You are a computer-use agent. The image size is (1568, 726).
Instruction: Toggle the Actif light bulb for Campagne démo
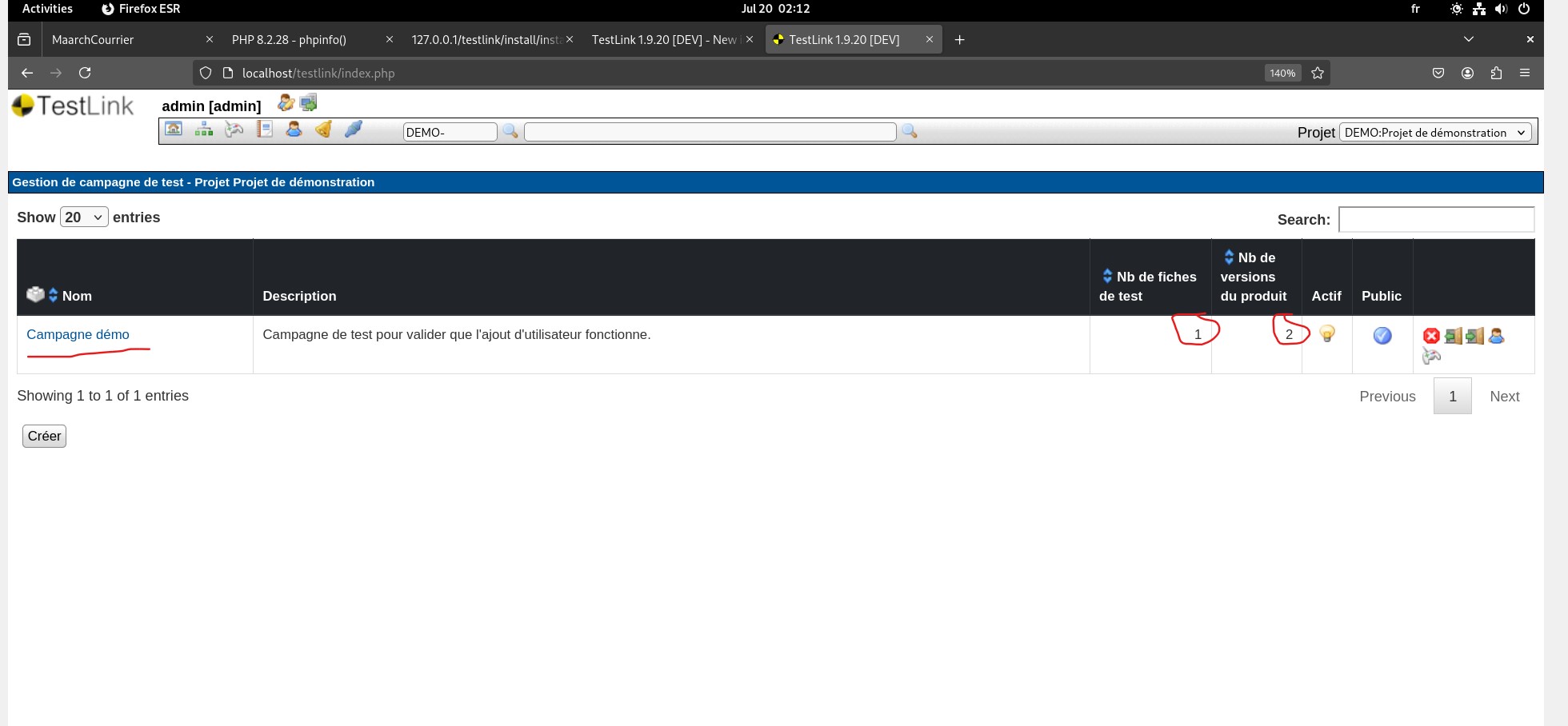click(1326, 334)
